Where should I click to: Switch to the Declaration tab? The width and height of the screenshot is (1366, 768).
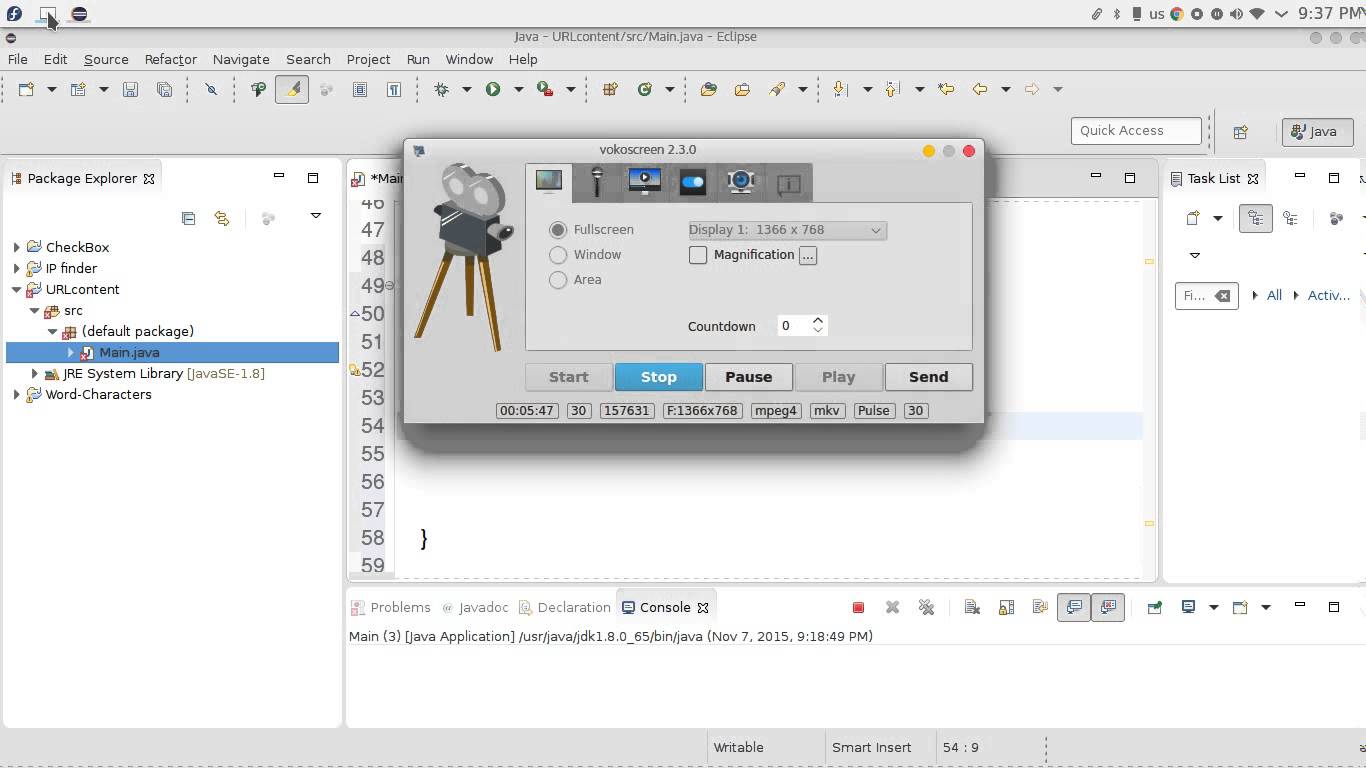click(564, 607)
